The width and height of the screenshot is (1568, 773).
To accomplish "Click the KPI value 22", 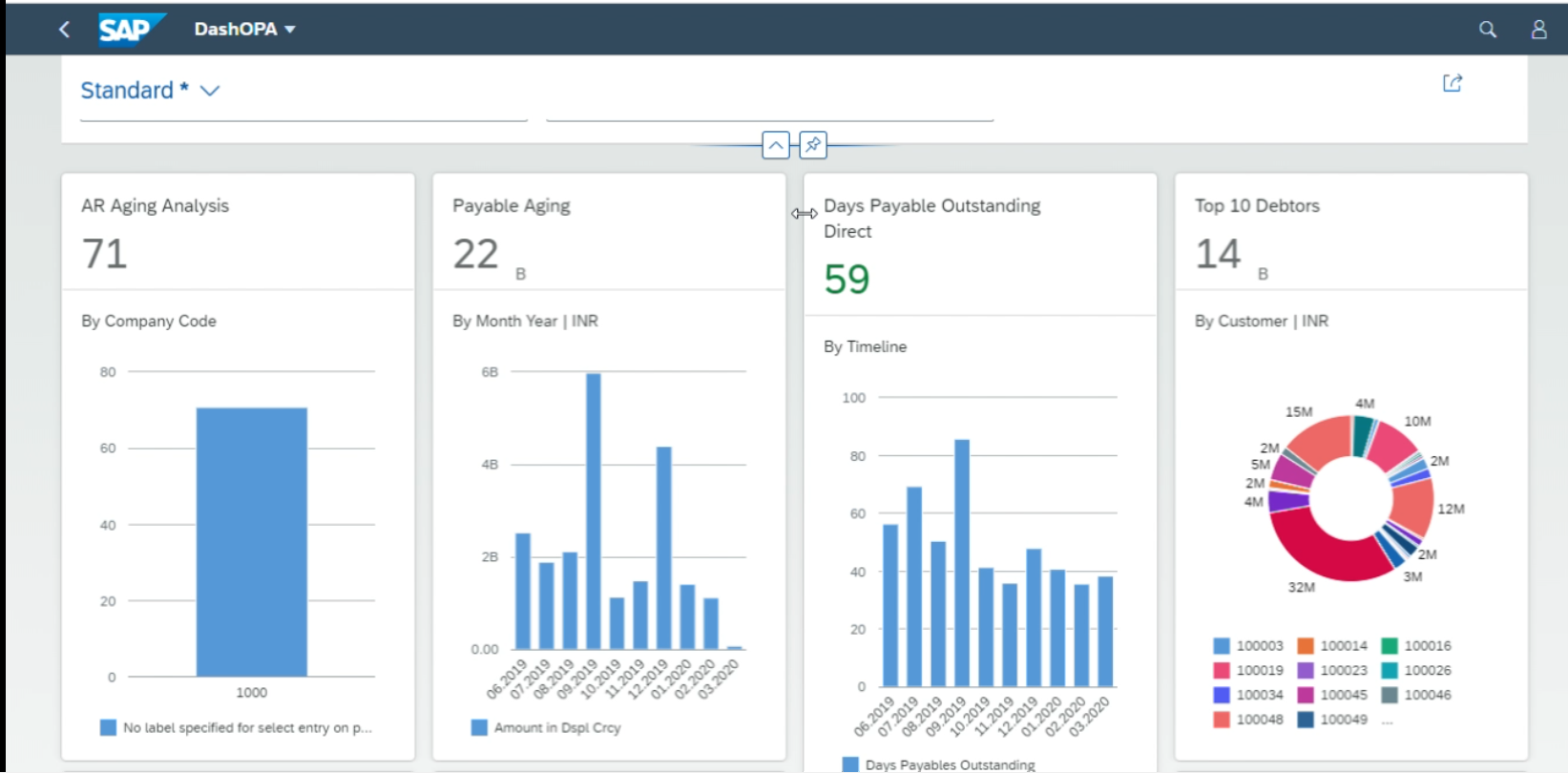I will (475, 254).
